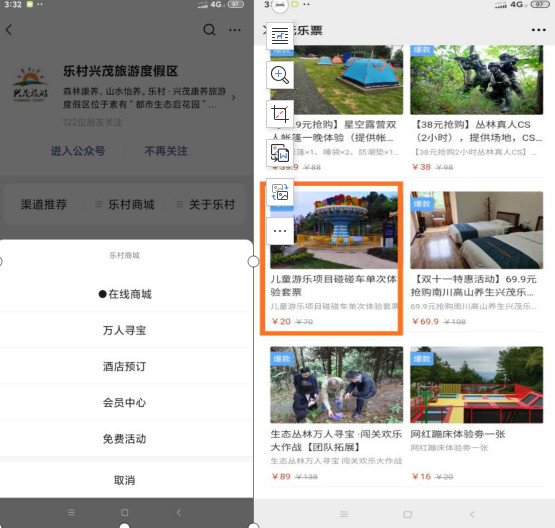
Task: Tap the right phone's 4G signal indicator
Action: point(518,4)
